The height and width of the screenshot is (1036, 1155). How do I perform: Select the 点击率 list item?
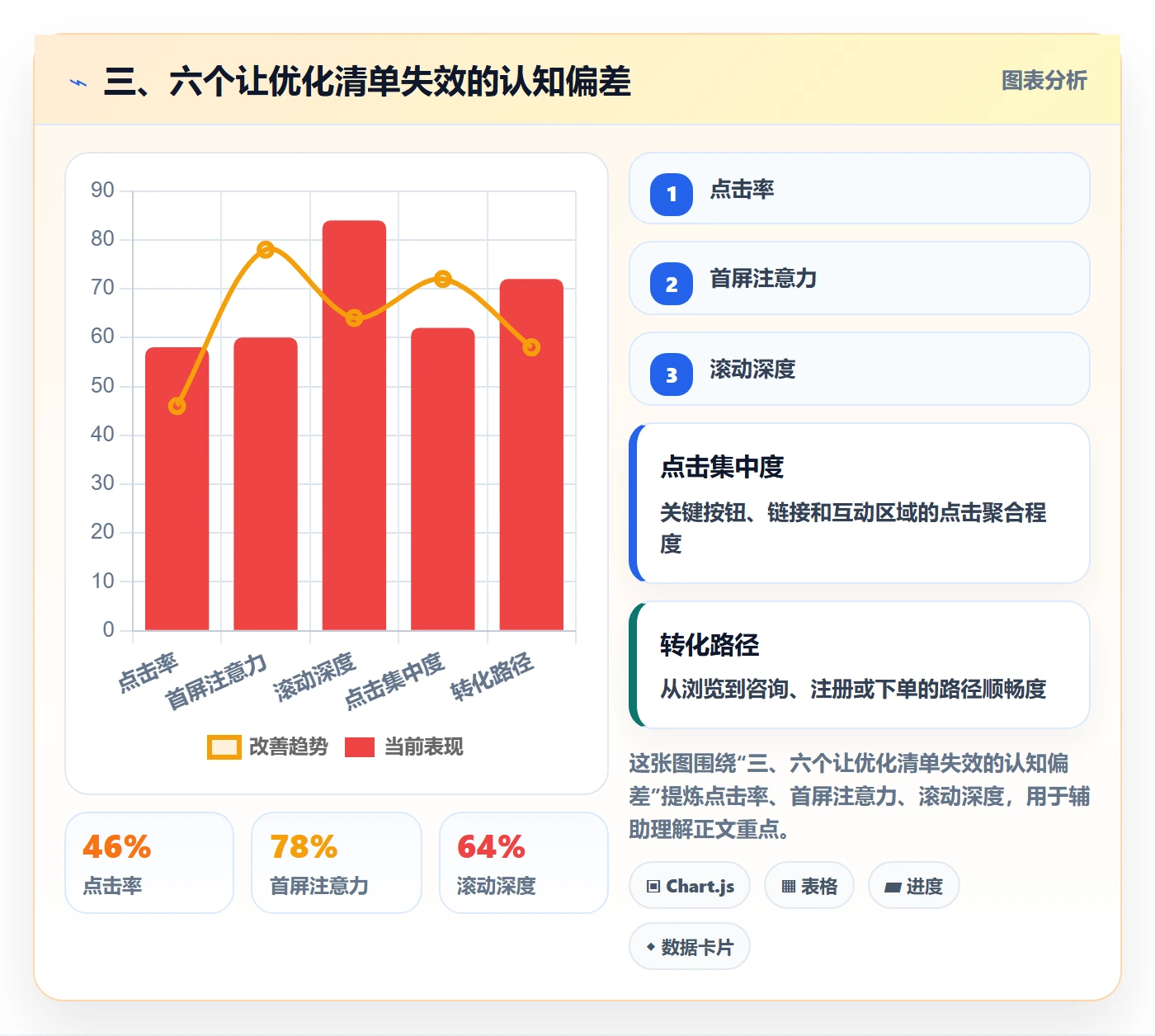pyautogui.click(x=860, y=188)
